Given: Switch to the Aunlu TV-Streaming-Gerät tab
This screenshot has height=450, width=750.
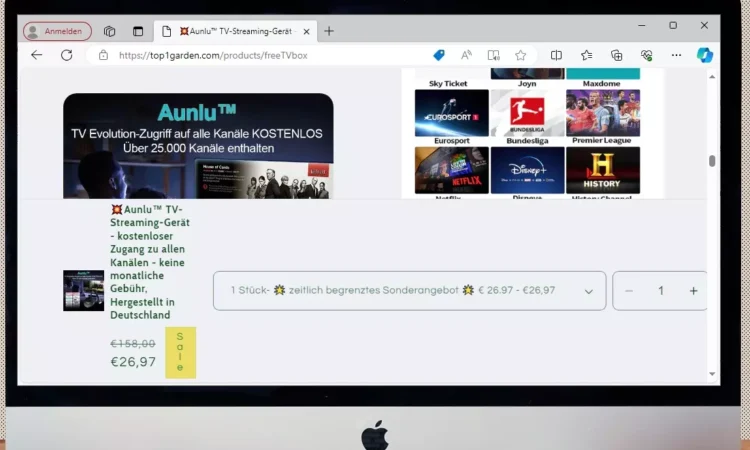Looking at the screenshot, I should click(x=235, y=32).
